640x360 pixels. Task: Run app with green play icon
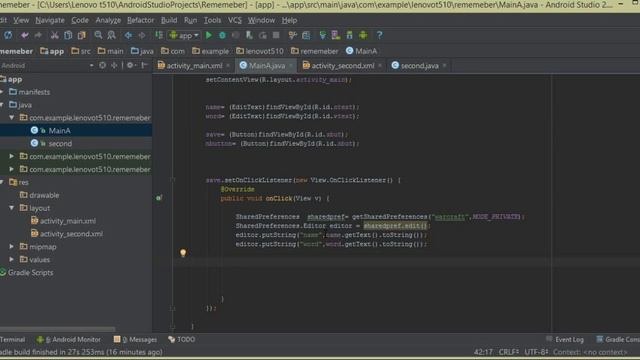209,36
